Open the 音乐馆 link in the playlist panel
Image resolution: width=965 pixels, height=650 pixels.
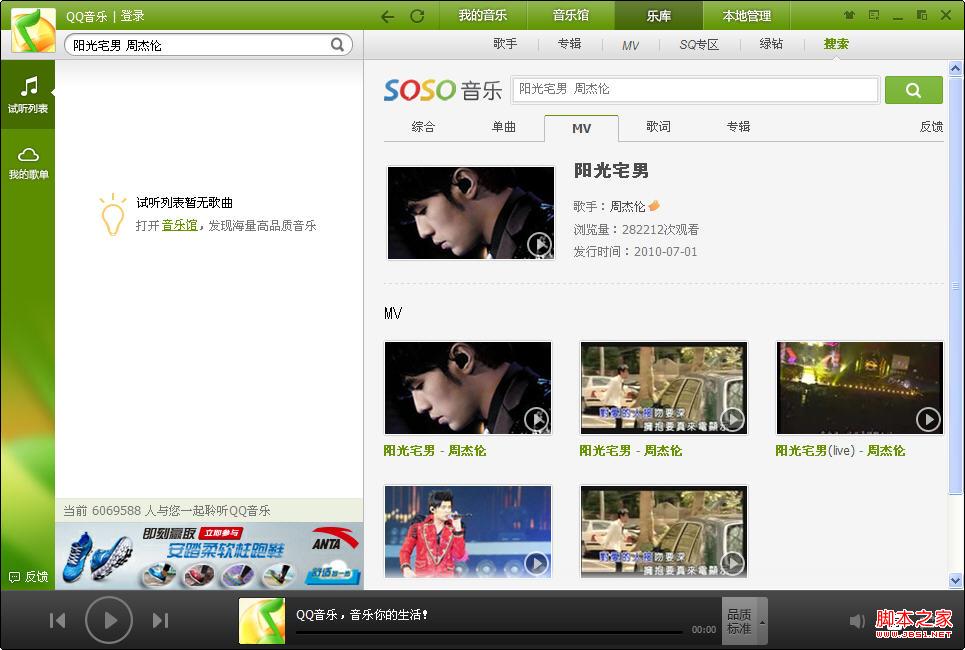tap(178, 225)
